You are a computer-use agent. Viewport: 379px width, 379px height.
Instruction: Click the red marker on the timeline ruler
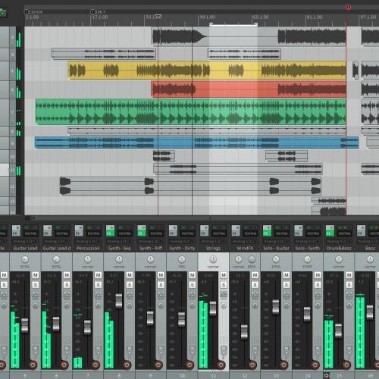(x=348, y=7)
